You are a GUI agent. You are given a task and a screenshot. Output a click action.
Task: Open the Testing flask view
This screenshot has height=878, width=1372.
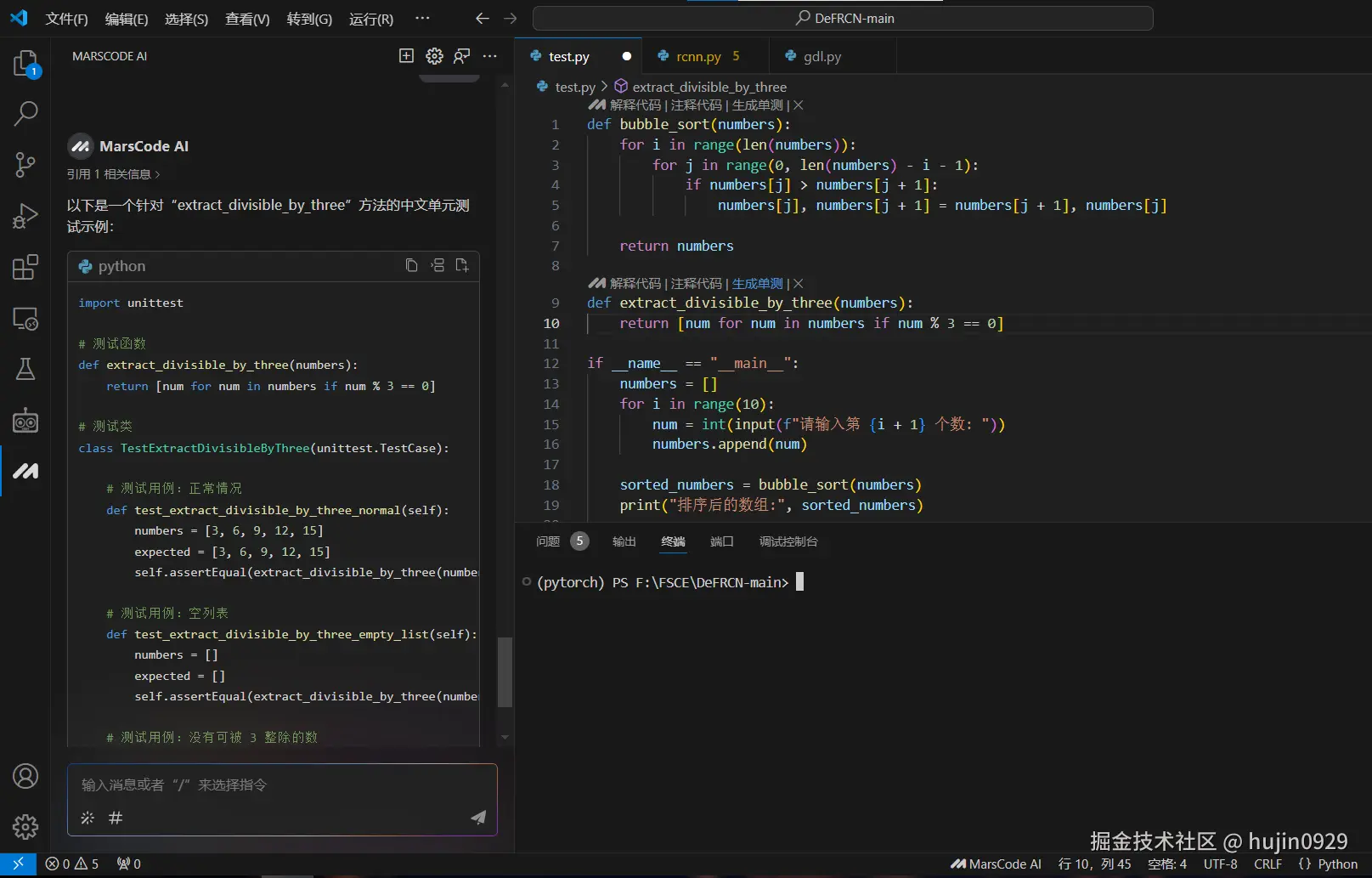coord(25,369)
